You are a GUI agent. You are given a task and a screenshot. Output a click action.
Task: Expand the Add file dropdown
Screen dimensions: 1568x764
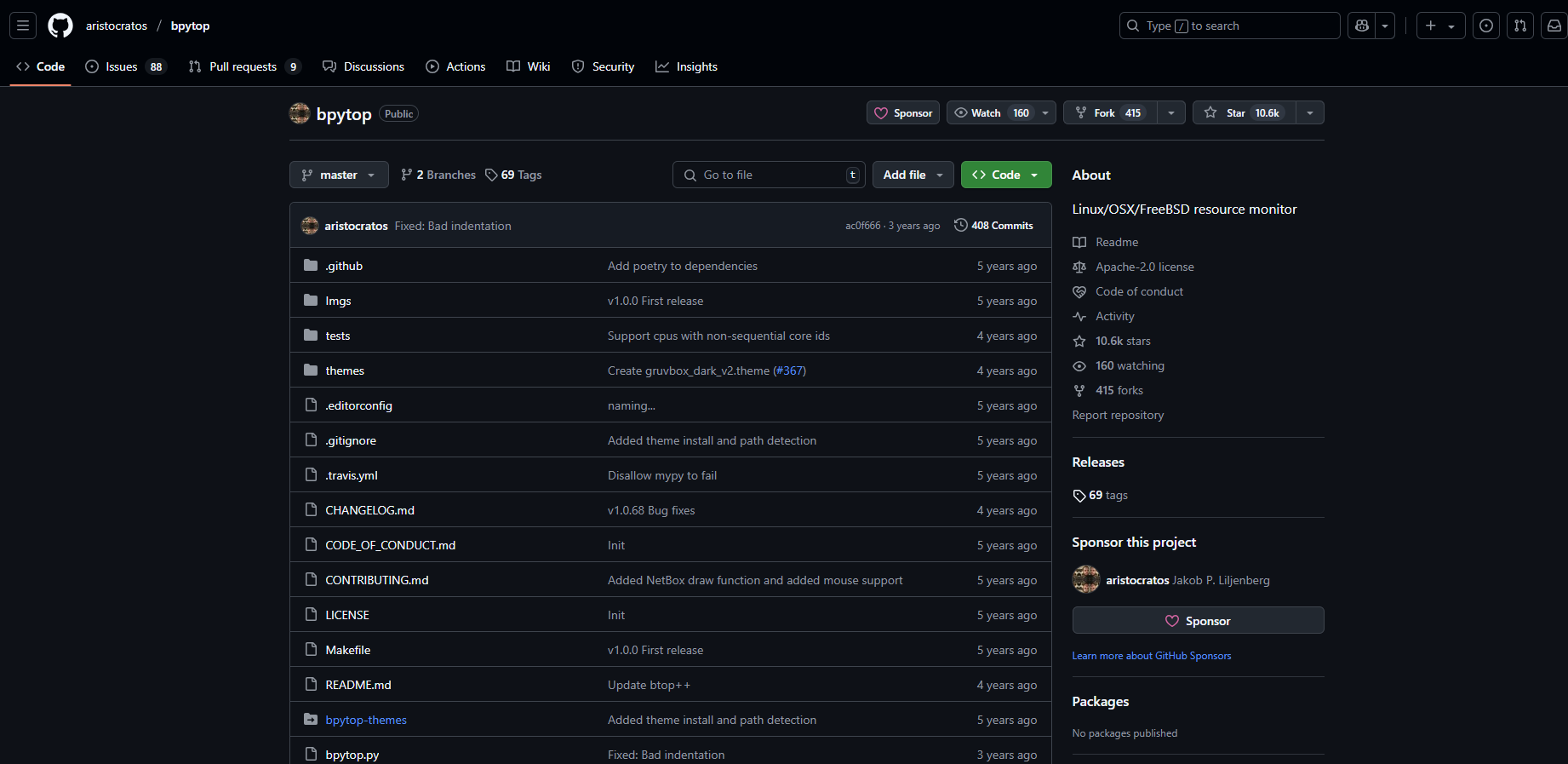[913, 175]
